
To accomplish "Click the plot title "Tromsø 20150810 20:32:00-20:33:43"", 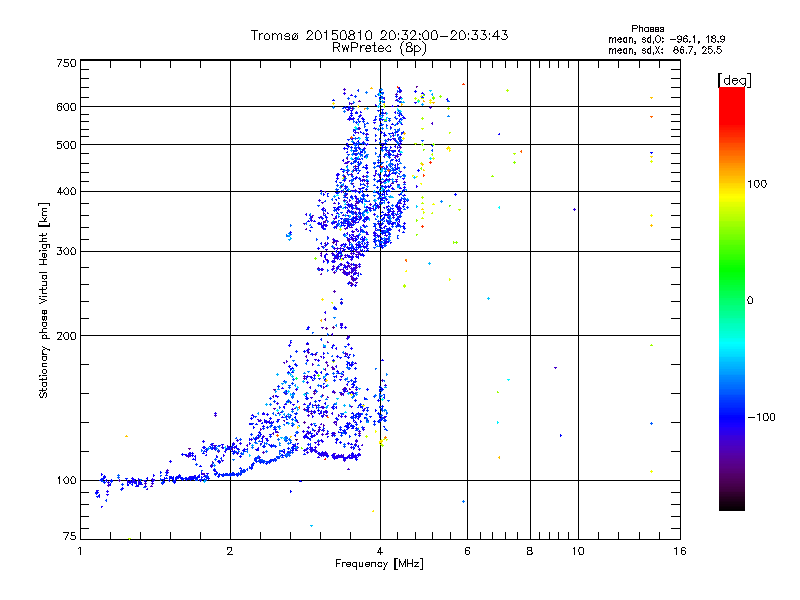I will [x=379, y=35].
